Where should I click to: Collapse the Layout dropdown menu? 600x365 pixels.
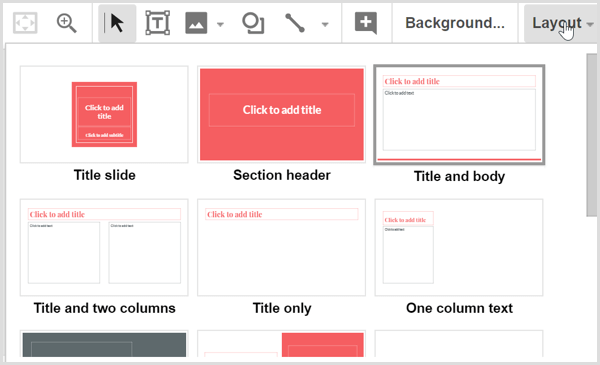(x=561, y=23)
